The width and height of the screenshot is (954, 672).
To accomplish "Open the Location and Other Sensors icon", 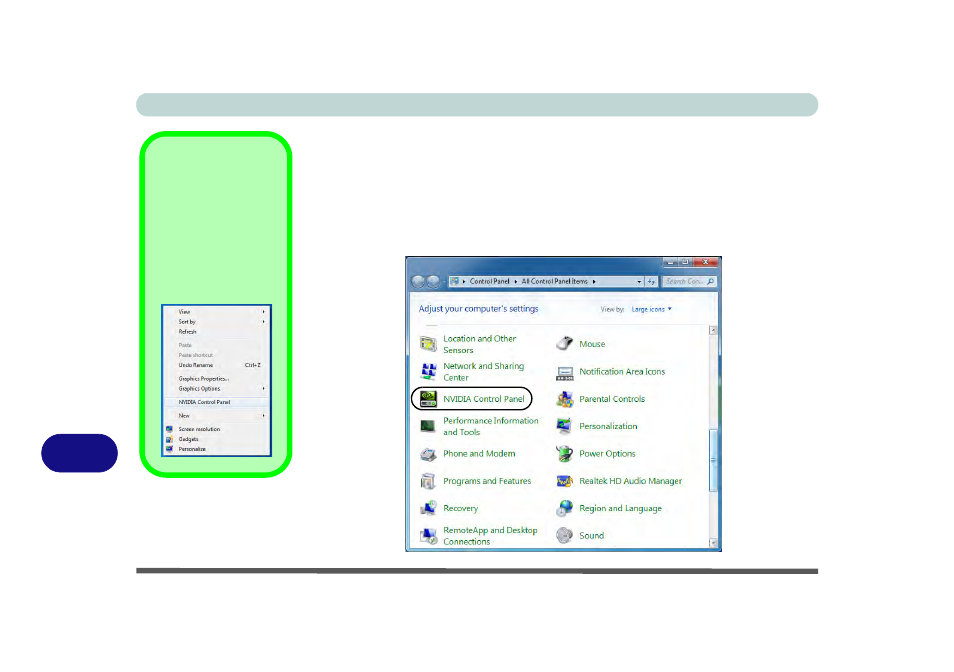I will (428, 344).
